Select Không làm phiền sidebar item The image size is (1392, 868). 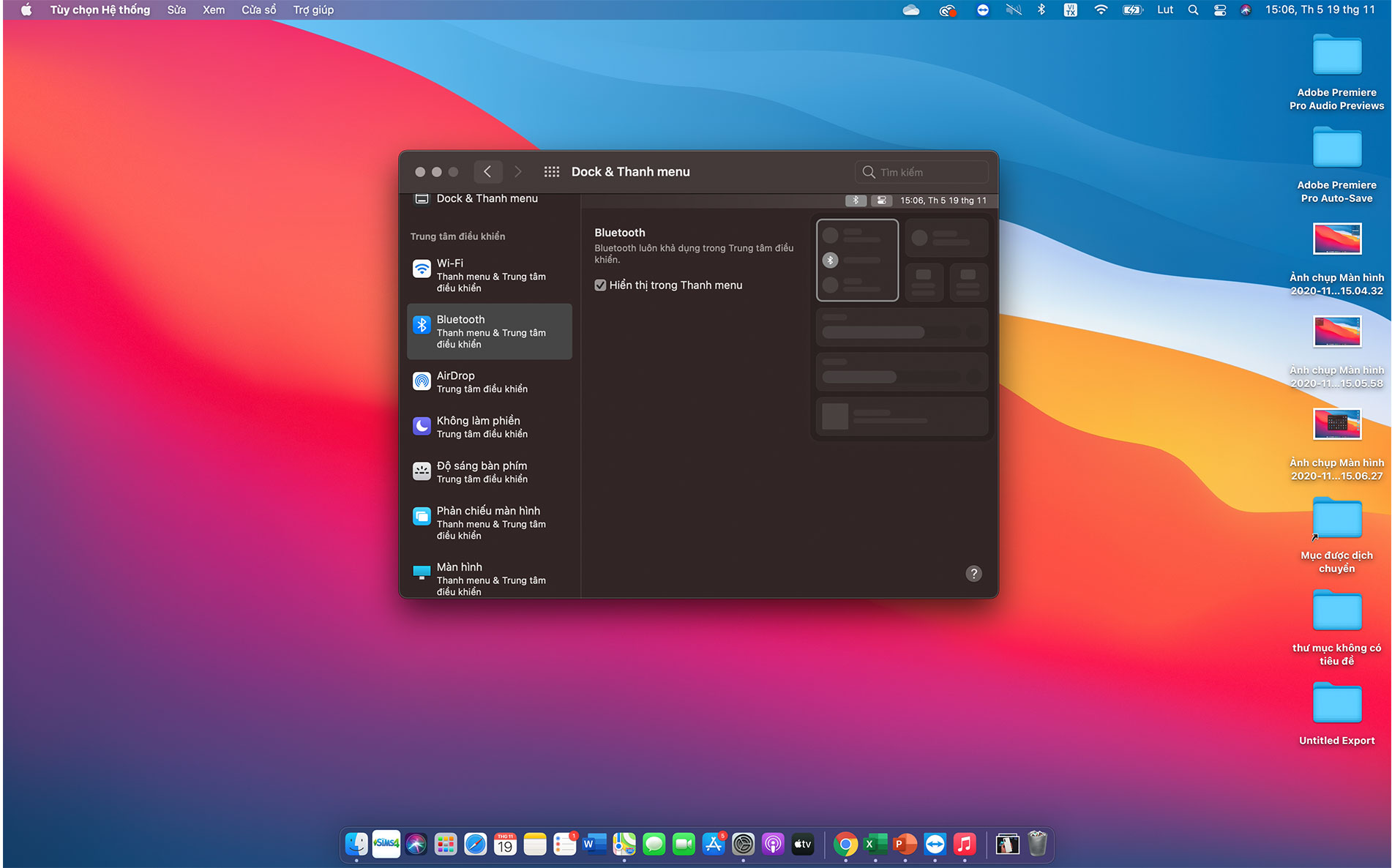click(489, 427)
